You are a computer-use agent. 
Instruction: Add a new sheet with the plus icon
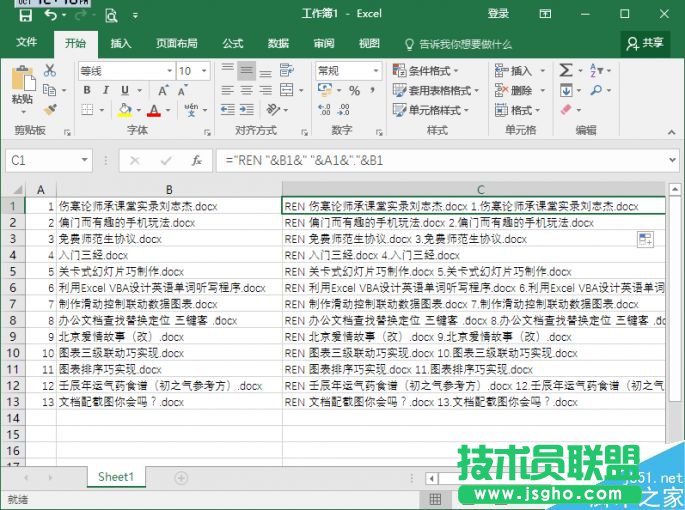(x=181, y=478)
